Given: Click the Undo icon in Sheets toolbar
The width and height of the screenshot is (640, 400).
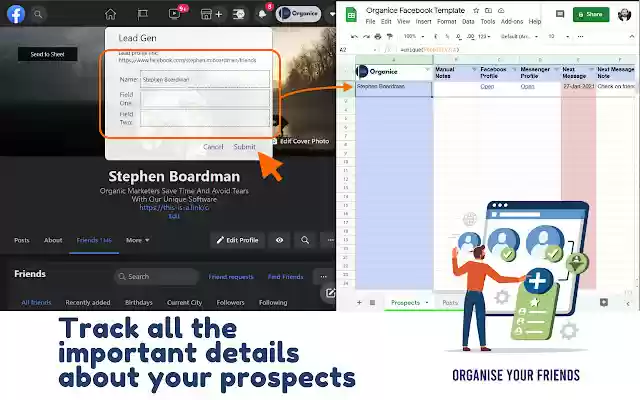Looking at the screenshot, I should (x=354, y=36).
